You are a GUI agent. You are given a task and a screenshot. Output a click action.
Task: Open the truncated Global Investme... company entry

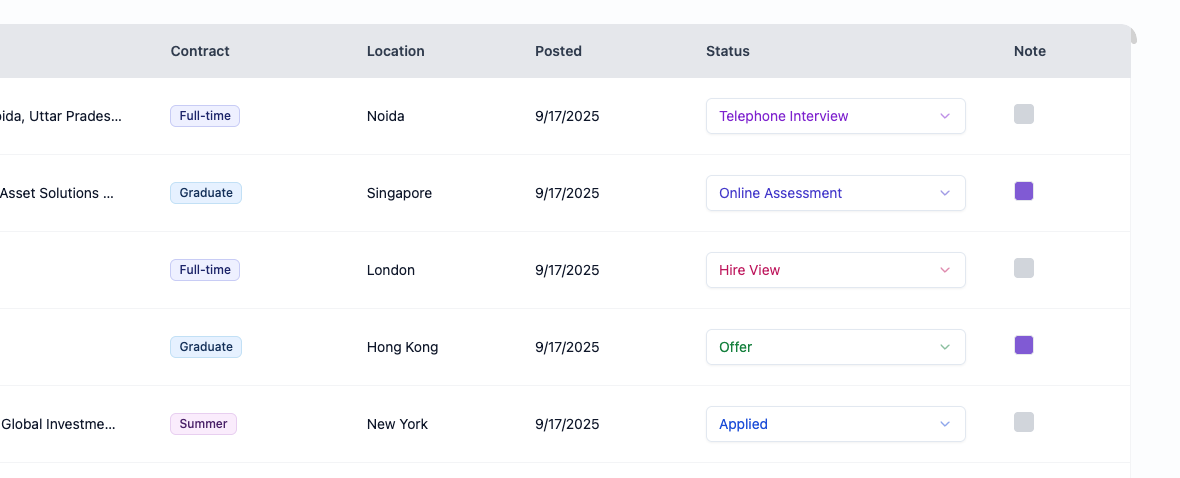[x=58, y=424]
